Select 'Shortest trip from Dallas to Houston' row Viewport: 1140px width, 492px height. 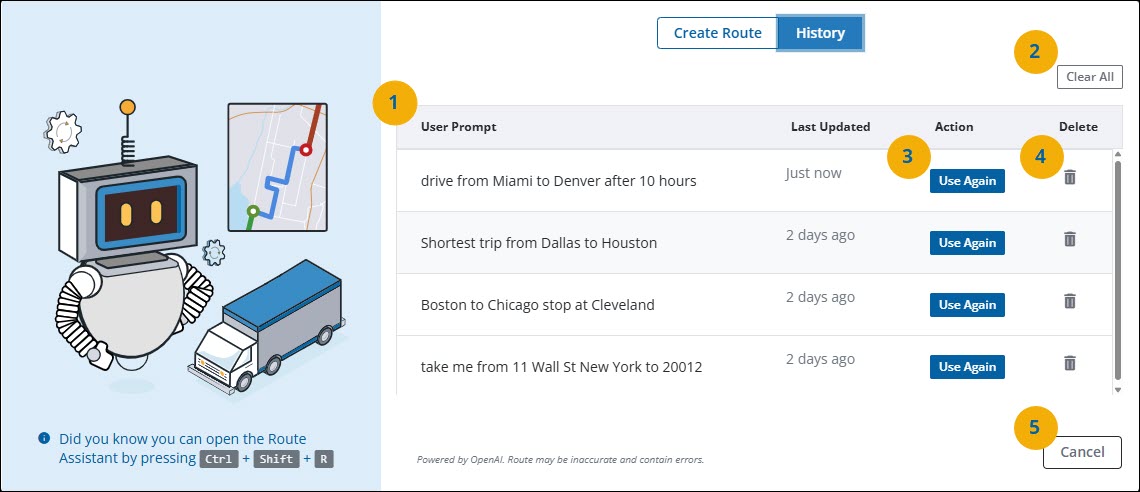click(753, 243)
